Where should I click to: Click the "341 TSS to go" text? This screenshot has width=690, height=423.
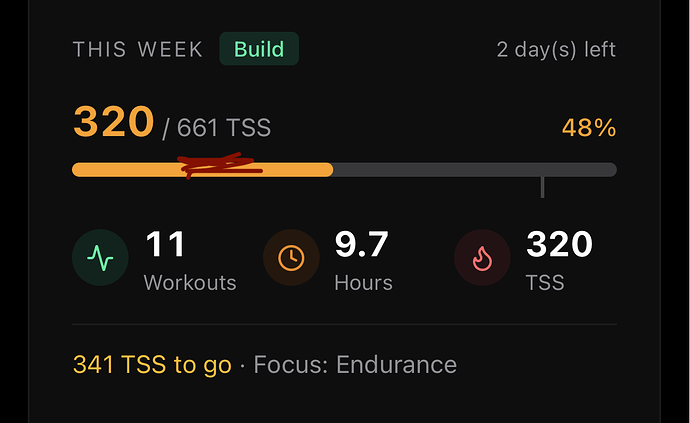pyautogui.click(x=152, y=364)
